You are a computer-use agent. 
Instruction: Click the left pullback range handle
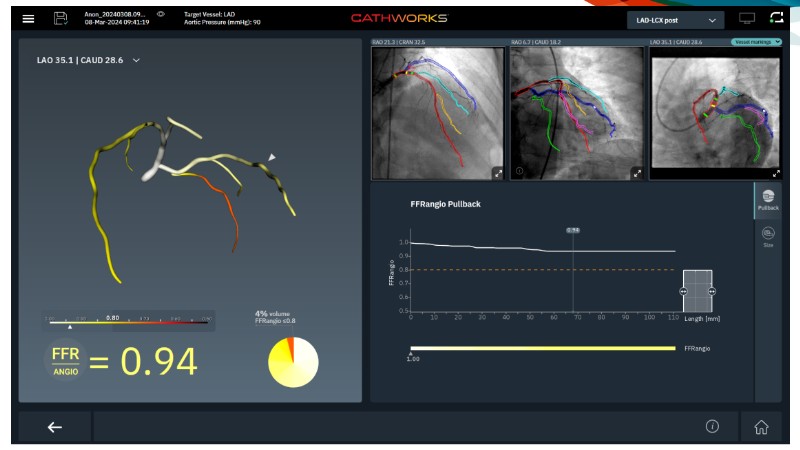pyautogui.click(x=684, y=291)
